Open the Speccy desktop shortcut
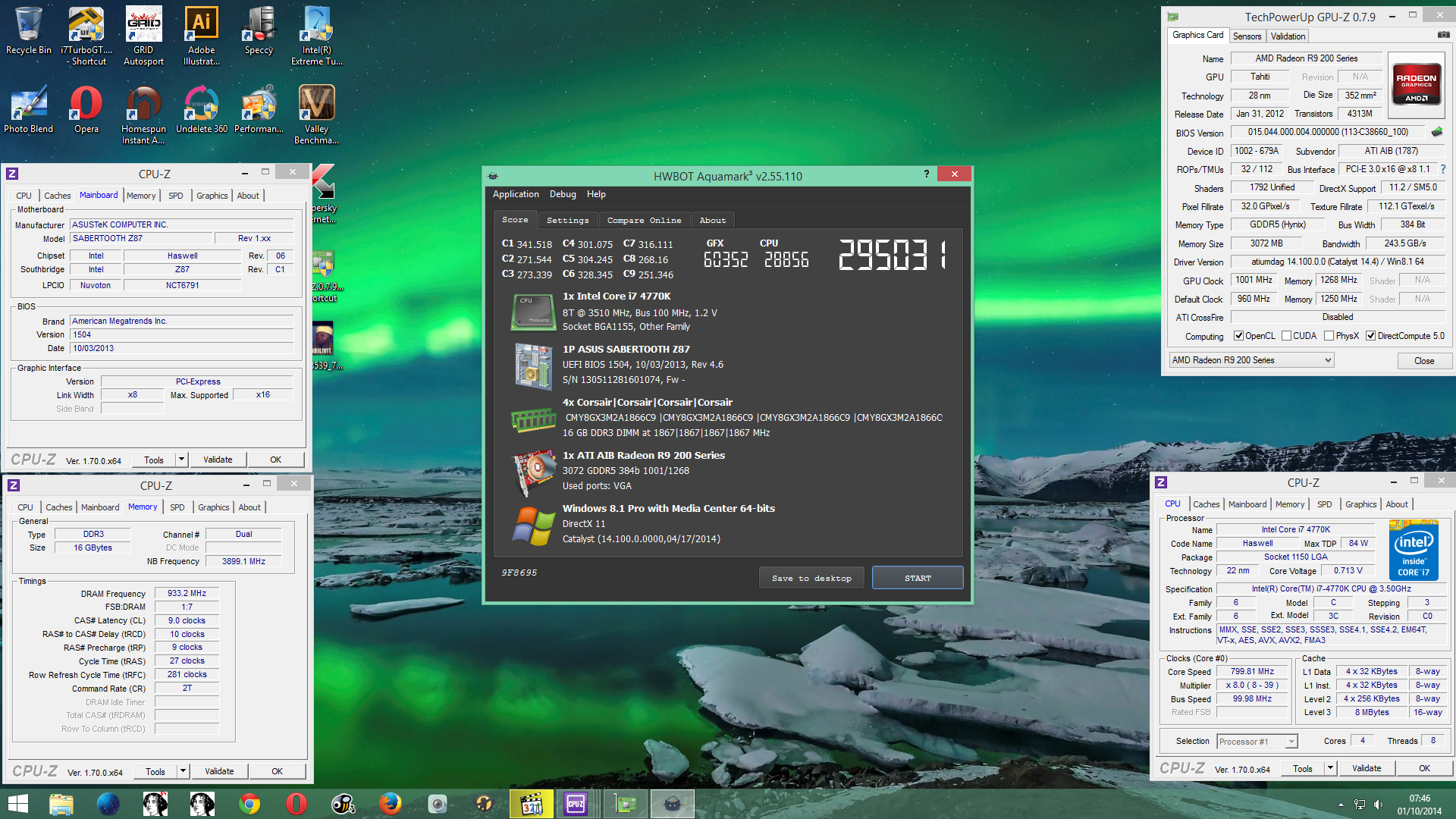 coord(259,31)
